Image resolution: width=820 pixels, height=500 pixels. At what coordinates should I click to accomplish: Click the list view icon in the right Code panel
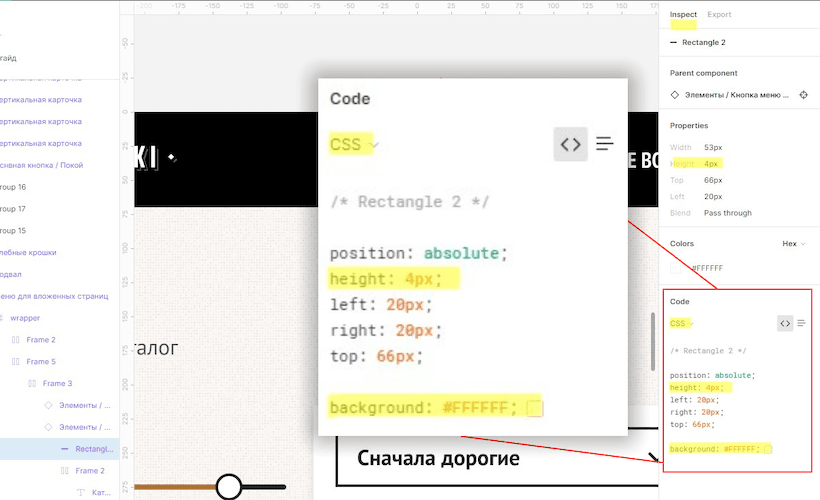tap(801, 323)
